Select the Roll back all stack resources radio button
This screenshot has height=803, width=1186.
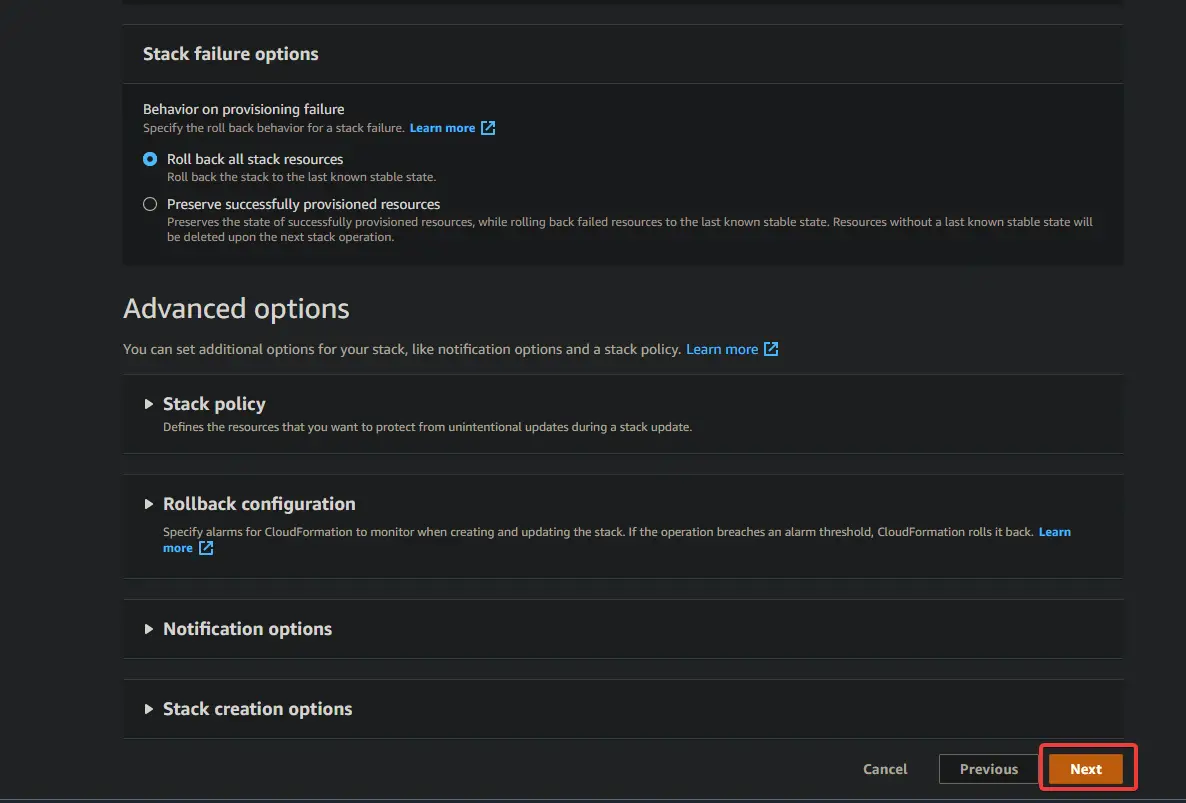pyautogui.click(x=149, y=158)
